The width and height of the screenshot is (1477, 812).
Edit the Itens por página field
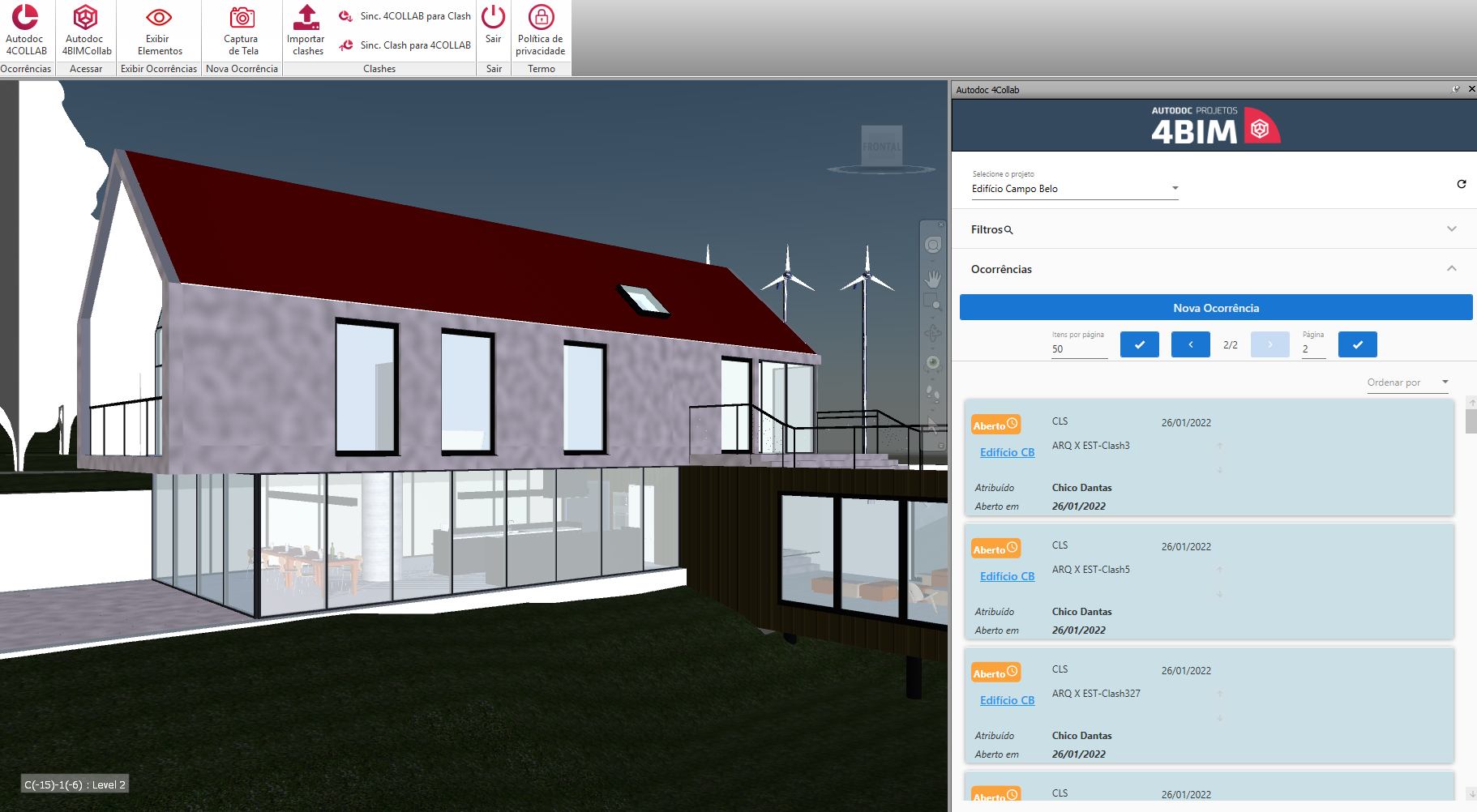(1079, 349)
